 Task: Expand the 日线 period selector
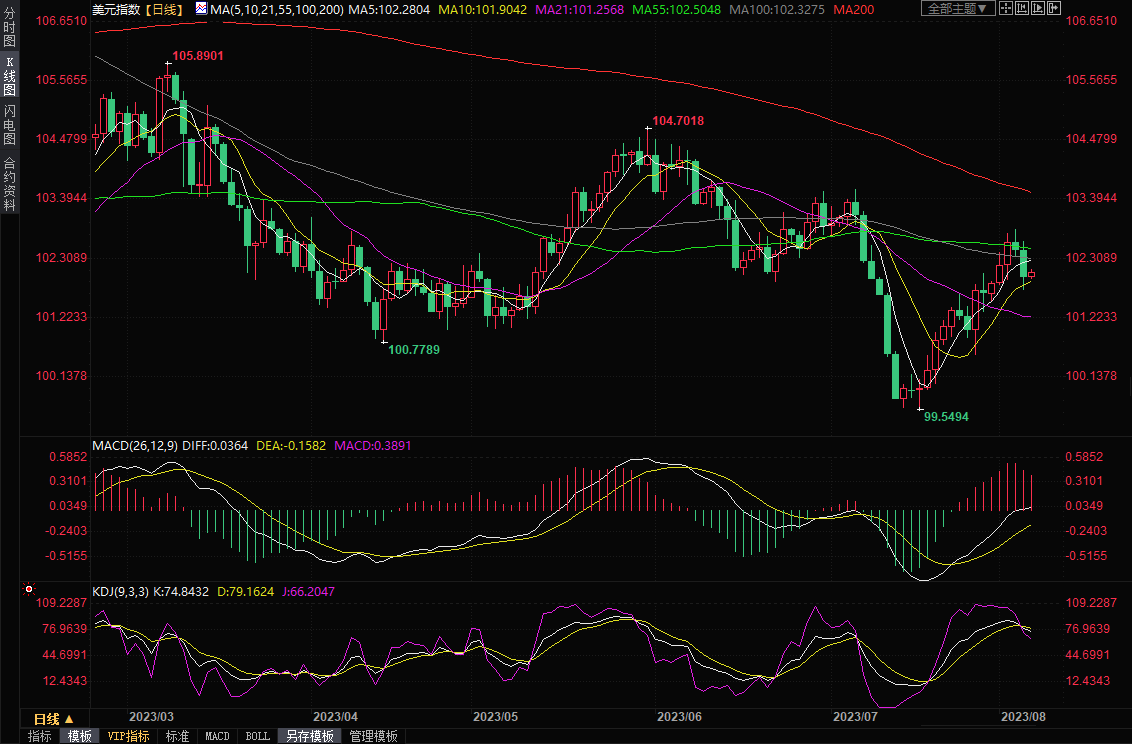[54, 719]
